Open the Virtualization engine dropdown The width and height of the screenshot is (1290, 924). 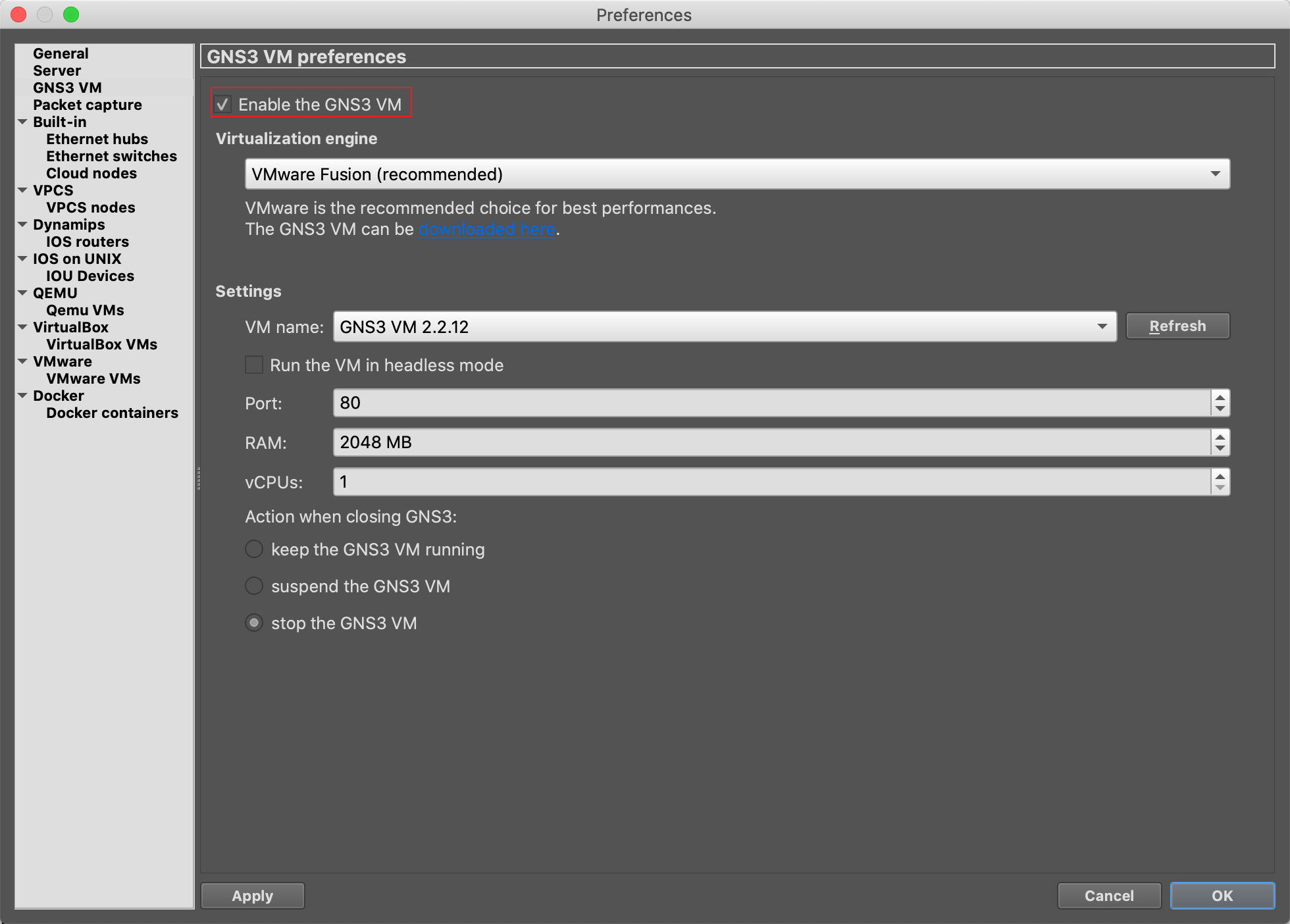point(736,174)
